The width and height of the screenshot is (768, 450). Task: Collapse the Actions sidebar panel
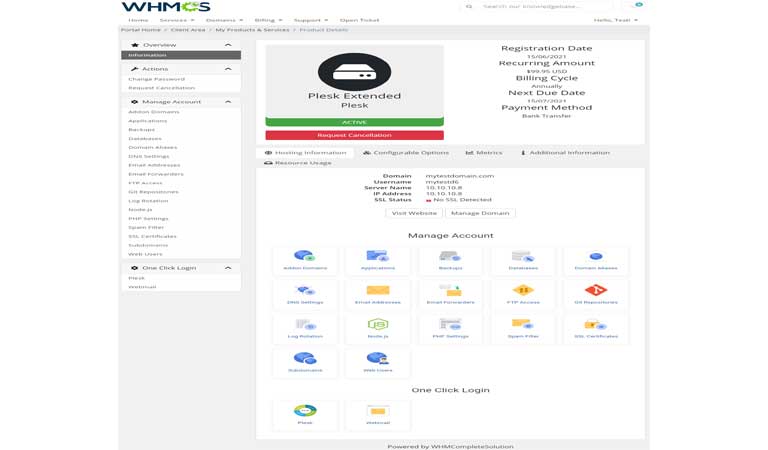pos(228,69)
